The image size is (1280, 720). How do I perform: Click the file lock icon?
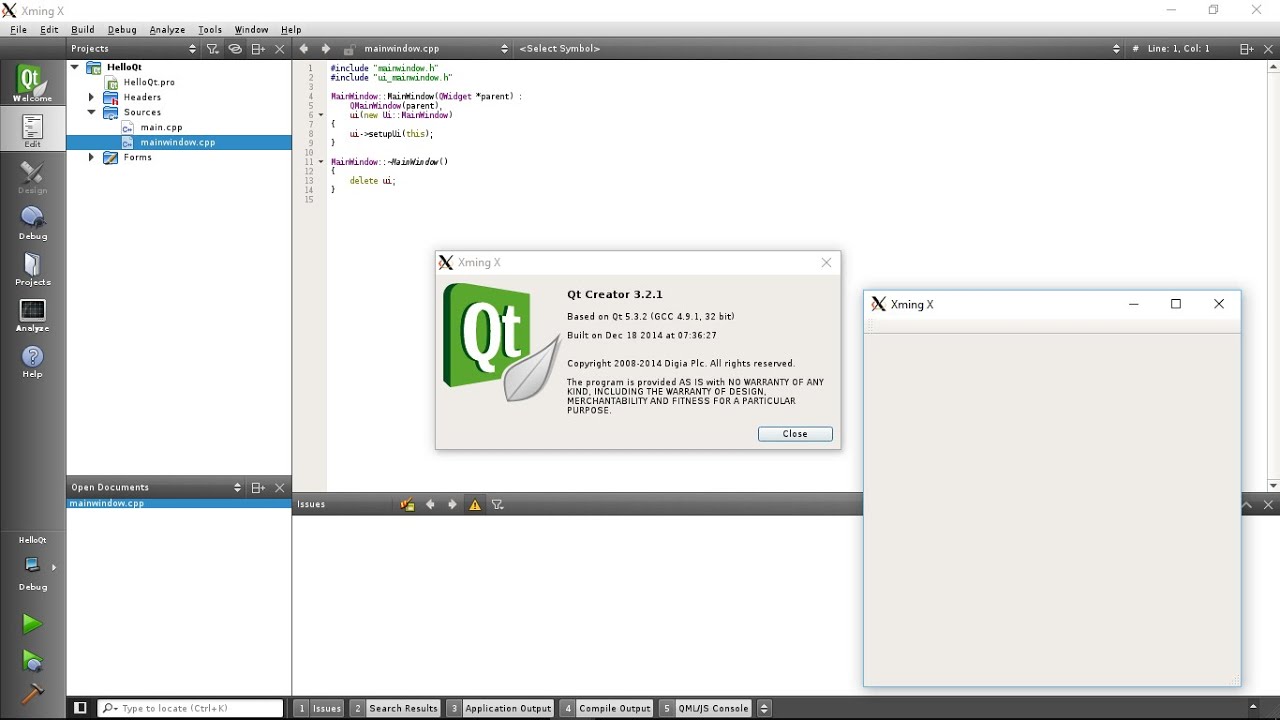coord(349,48)
